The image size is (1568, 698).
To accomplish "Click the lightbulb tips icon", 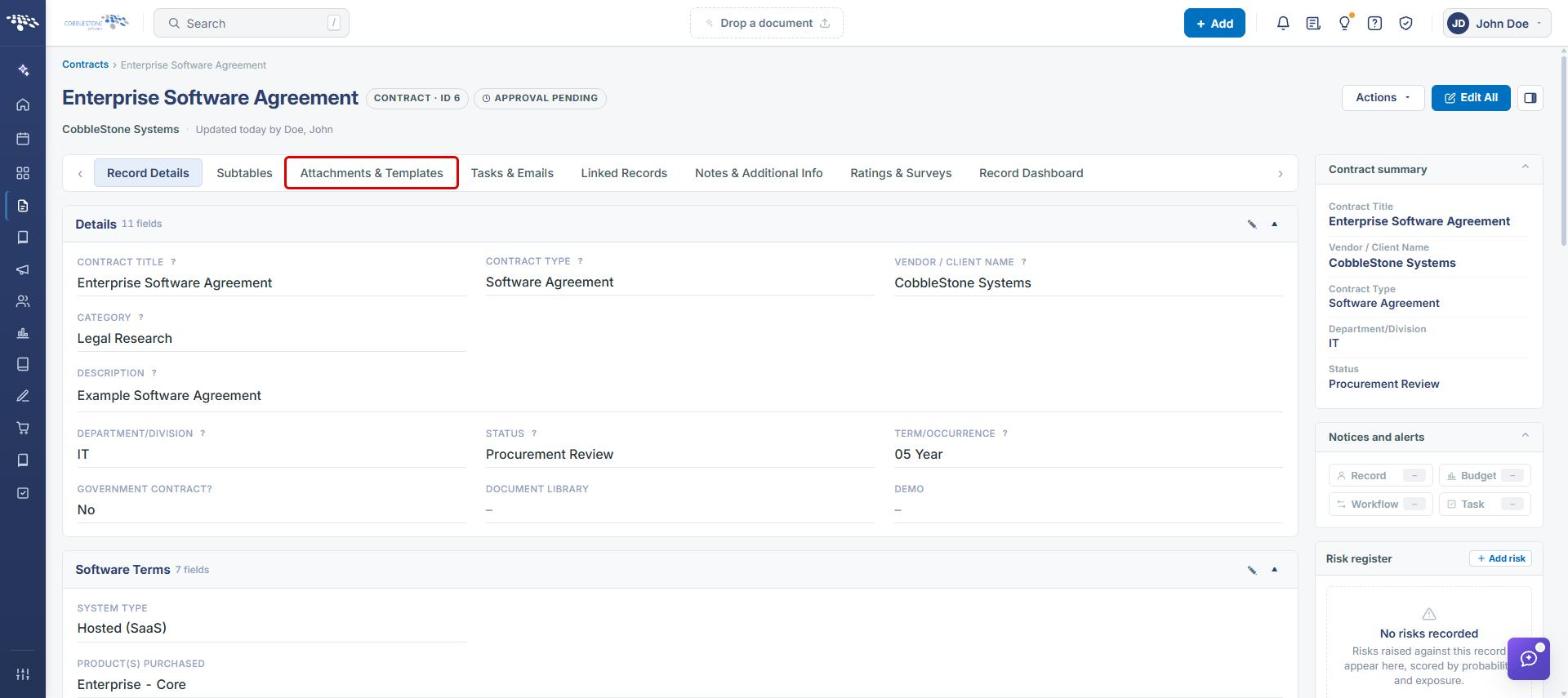I will (1345, 23).
